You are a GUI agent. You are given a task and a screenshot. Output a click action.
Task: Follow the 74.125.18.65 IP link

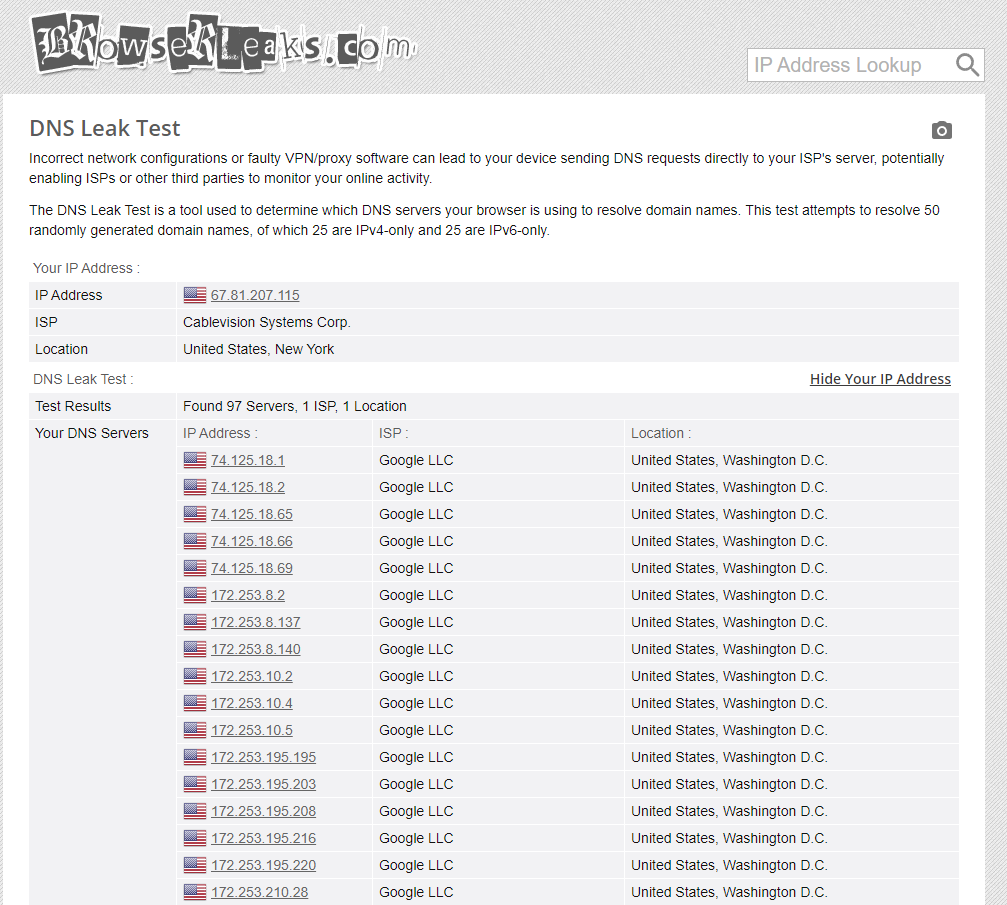(252, 514)
